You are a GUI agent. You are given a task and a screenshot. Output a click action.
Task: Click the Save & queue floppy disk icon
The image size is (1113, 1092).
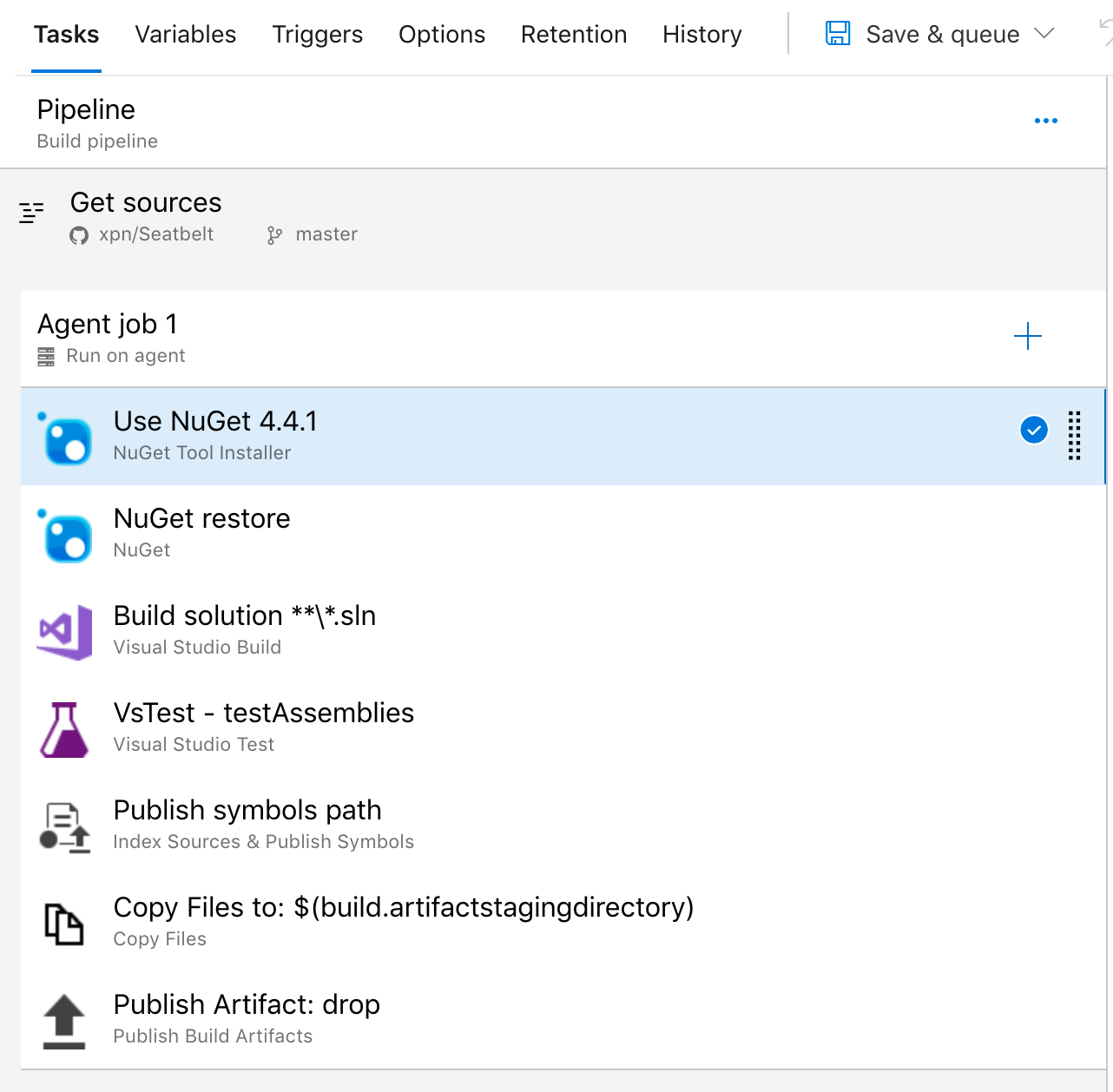coord(838,34)
